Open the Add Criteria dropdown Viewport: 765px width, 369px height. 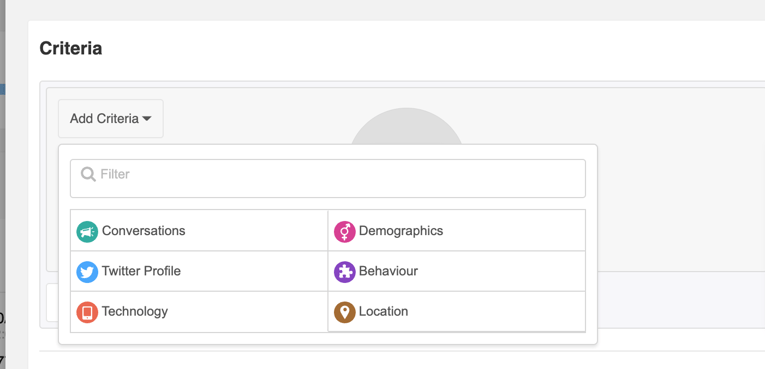click(111, 119)
